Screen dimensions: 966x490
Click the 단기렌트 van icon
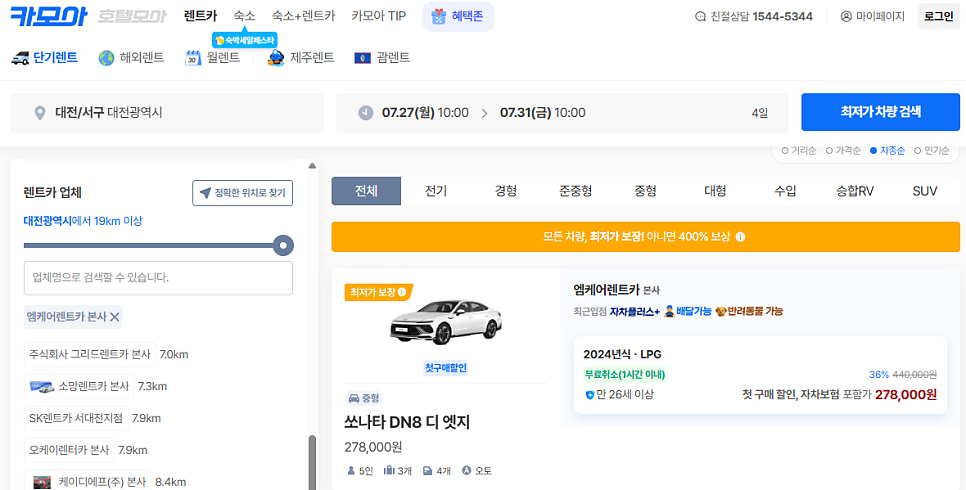[x=20, y=59]
